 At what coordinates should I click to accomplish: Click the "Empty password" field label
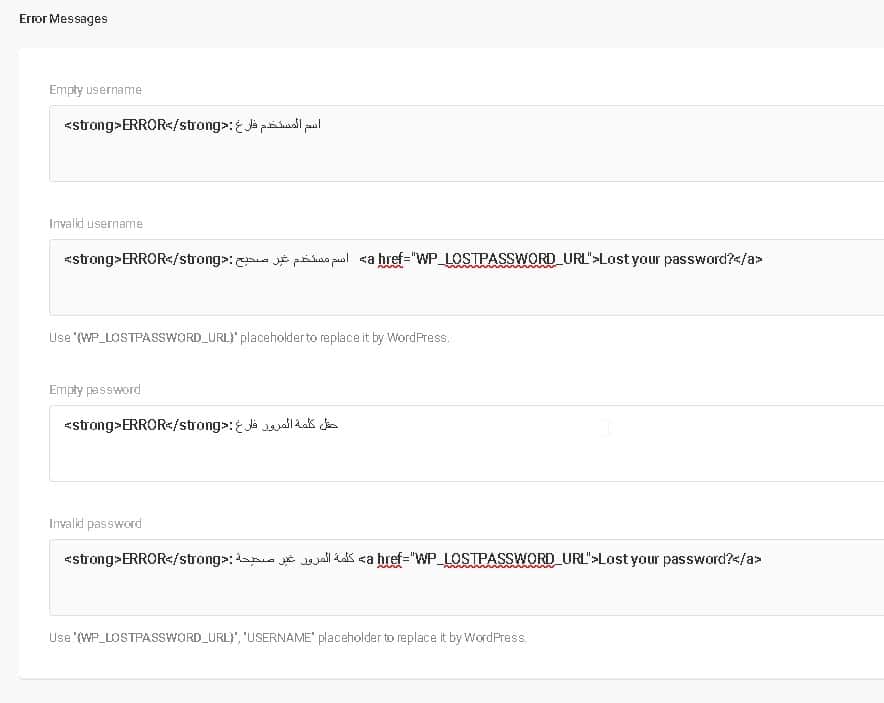coord(95,390)
